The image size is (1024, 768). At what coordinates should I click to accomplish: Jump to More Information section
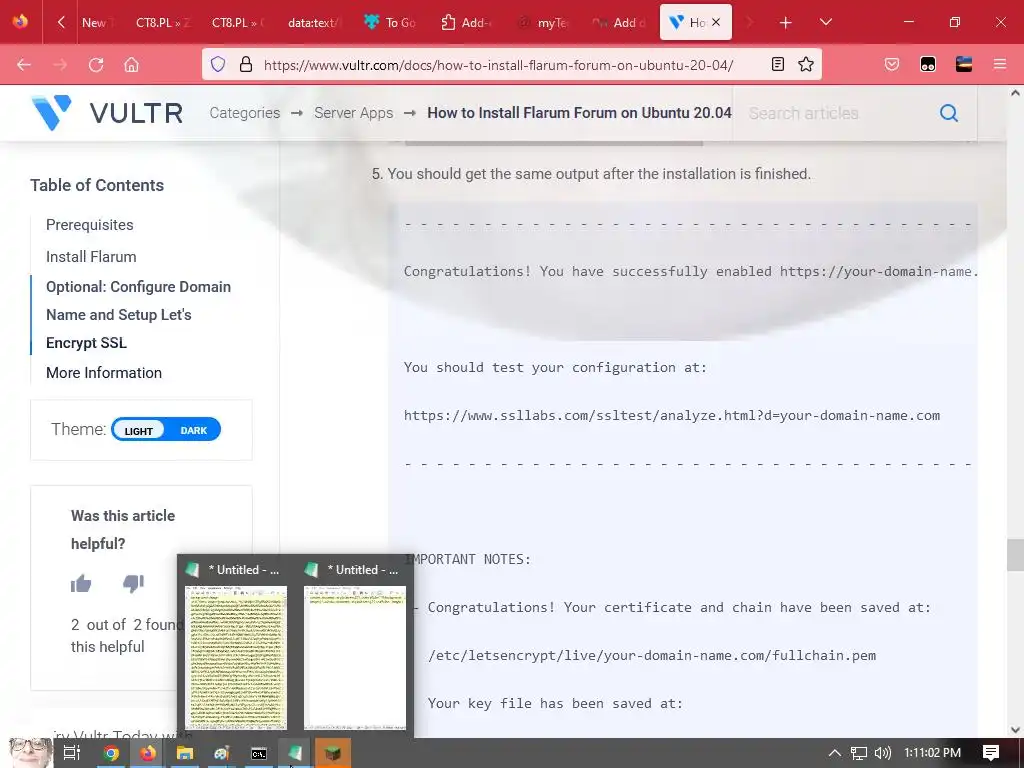pos(104,373)
